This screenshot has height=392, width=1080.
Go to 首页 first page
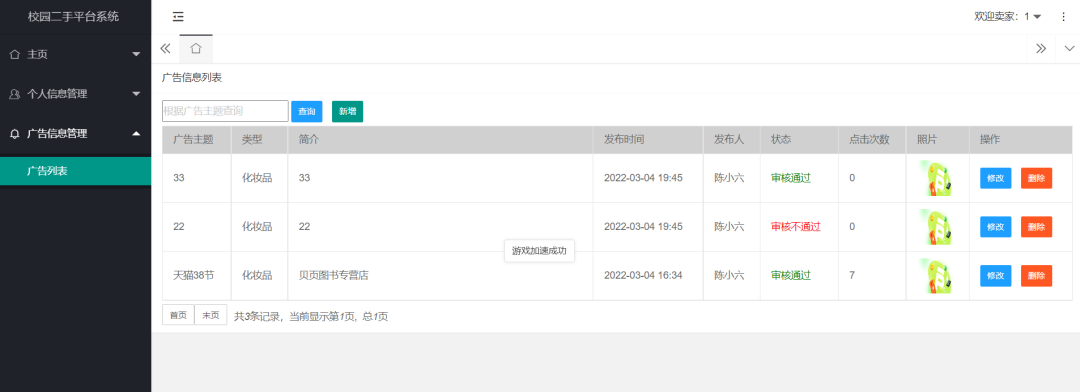(x=178, y=315)
